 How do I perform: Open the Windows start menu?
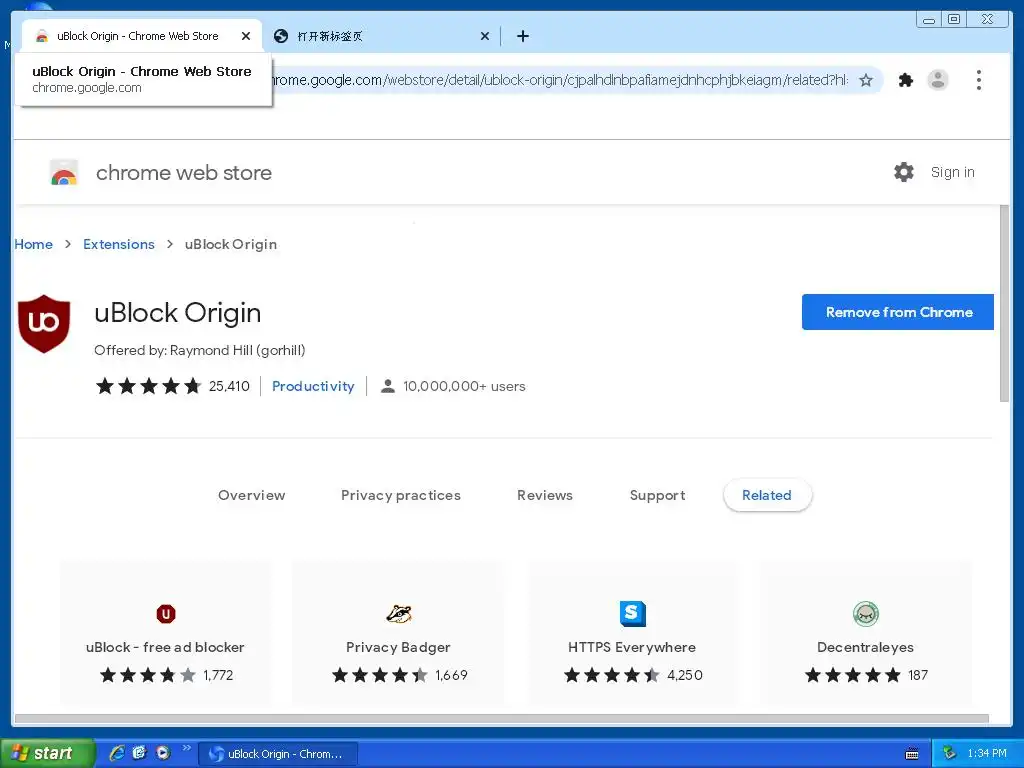(47, 754)
